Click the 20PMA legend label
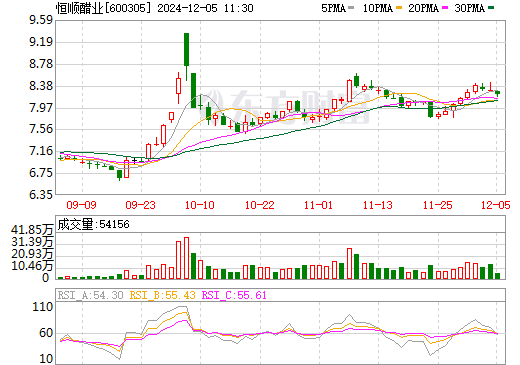Viewport: 520px width, 365px height. click(423, 8)
